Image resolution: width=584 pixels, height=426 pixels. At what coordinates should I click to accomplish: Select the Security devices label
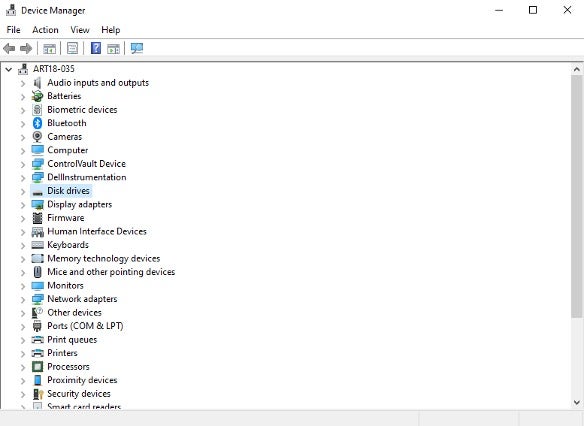[79, 394]
